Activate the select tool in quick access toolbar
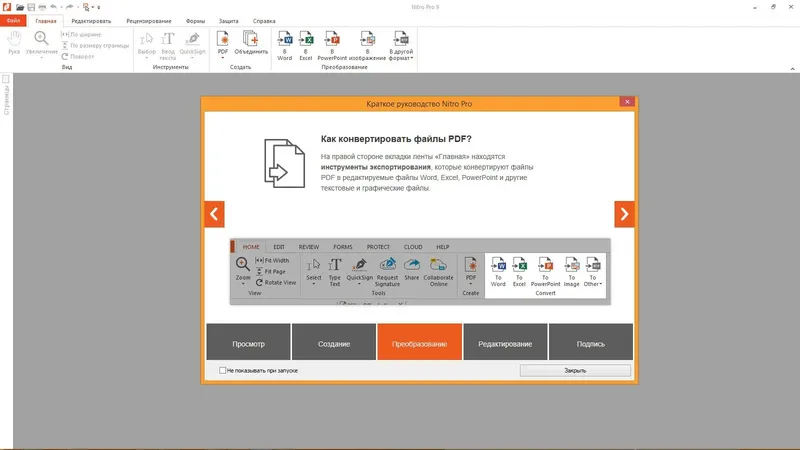 (86, 7)
